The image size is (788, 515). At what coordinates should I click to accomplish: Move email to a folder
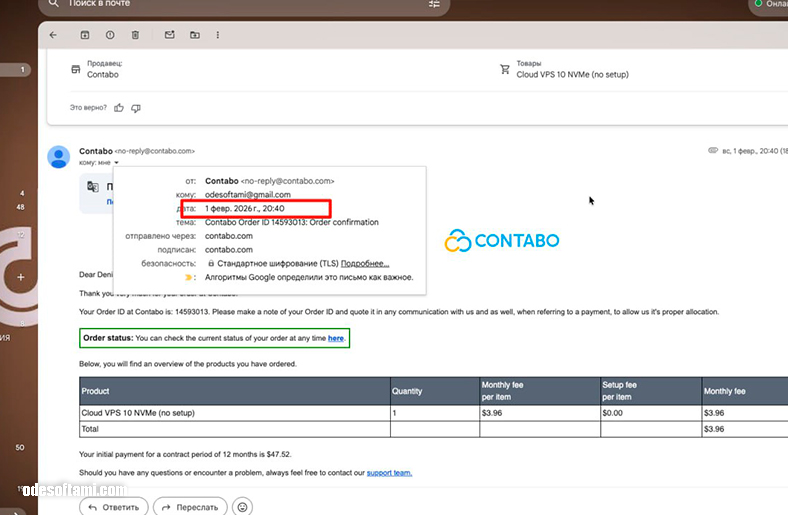click(x=194, y=35)
